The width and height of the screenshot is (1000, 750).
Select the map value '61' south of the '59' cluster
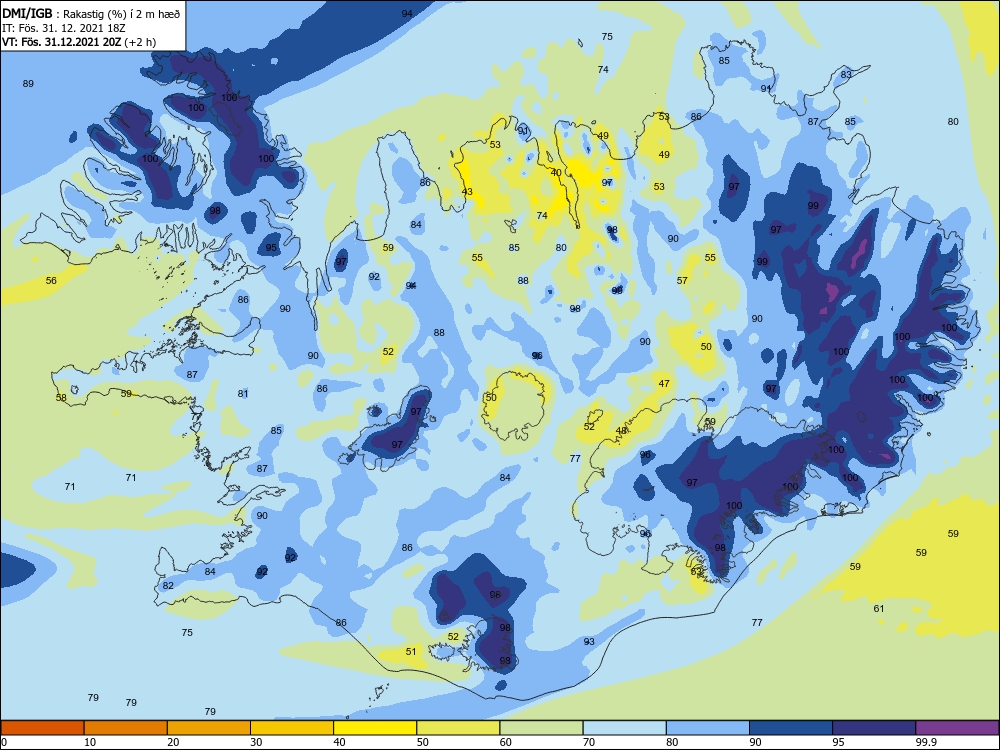coord(879,608)
